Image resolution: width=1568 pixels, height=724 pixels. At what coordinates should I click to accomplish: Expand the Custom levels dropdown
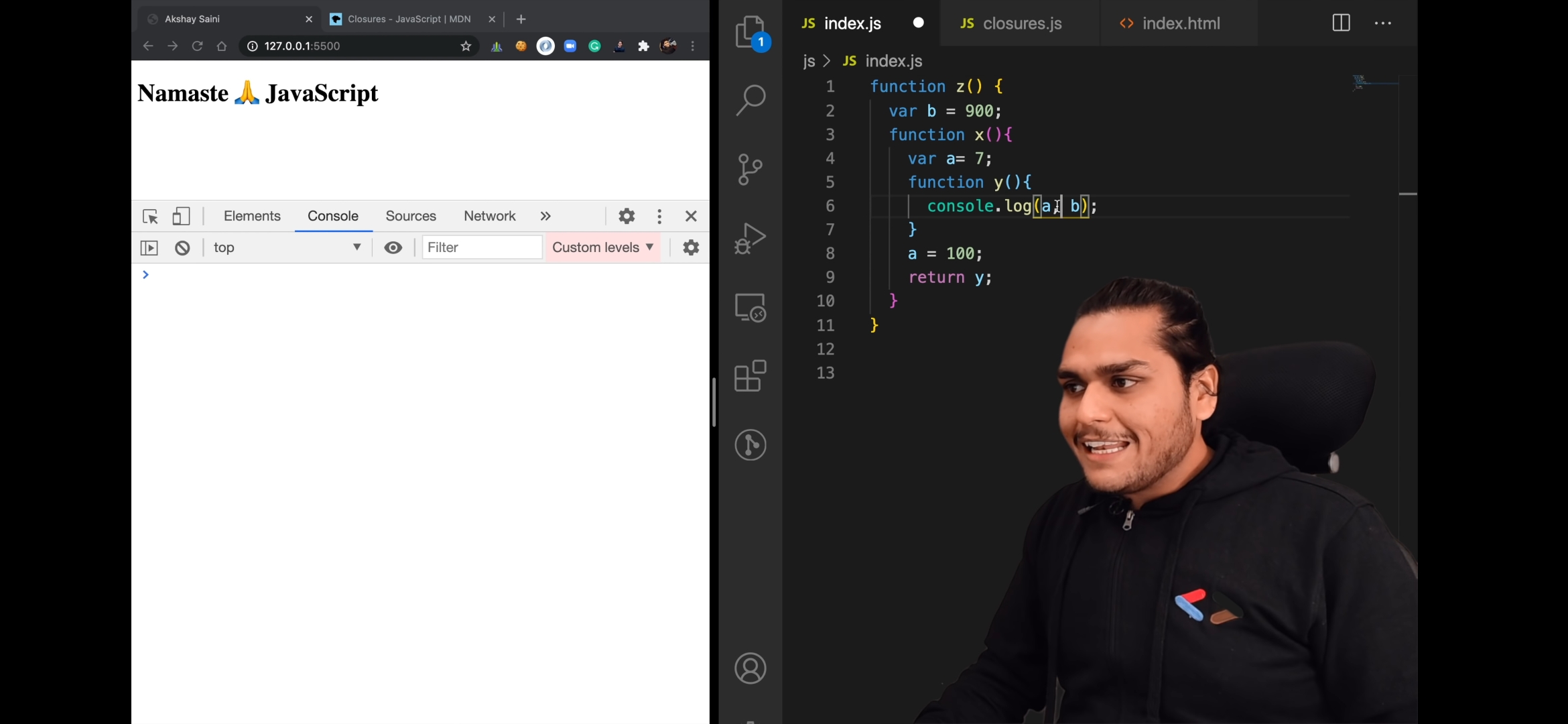click(x=602, y=248)
